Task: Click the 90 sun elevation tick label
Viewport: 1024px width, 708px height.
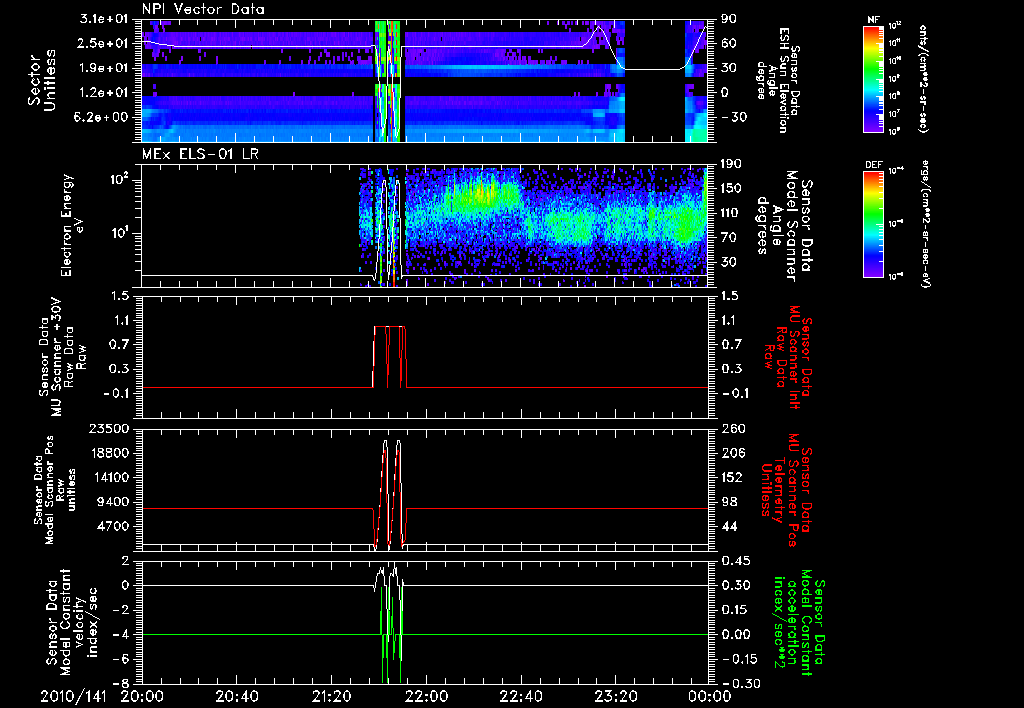Action: tap(728, 19)
